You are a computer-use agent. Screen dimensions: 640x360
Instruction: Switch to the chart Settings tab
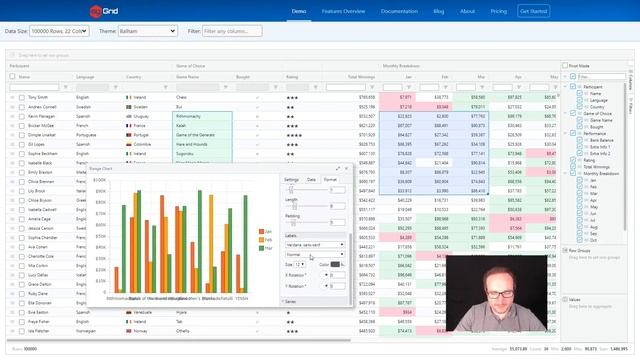tap(291, 180)
